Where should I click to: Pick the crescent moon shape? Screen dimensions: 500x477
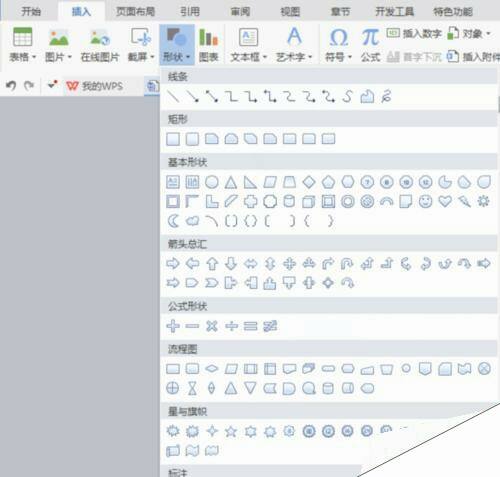[173, 221]
